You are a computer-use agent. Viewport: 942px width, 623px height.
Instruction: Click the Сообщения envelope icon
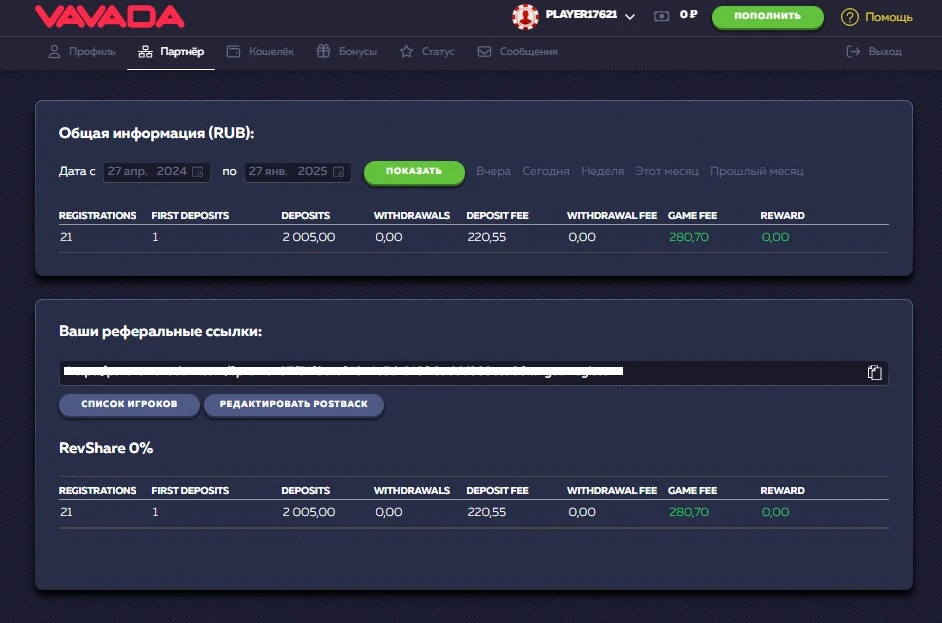[x=484, y=52]
